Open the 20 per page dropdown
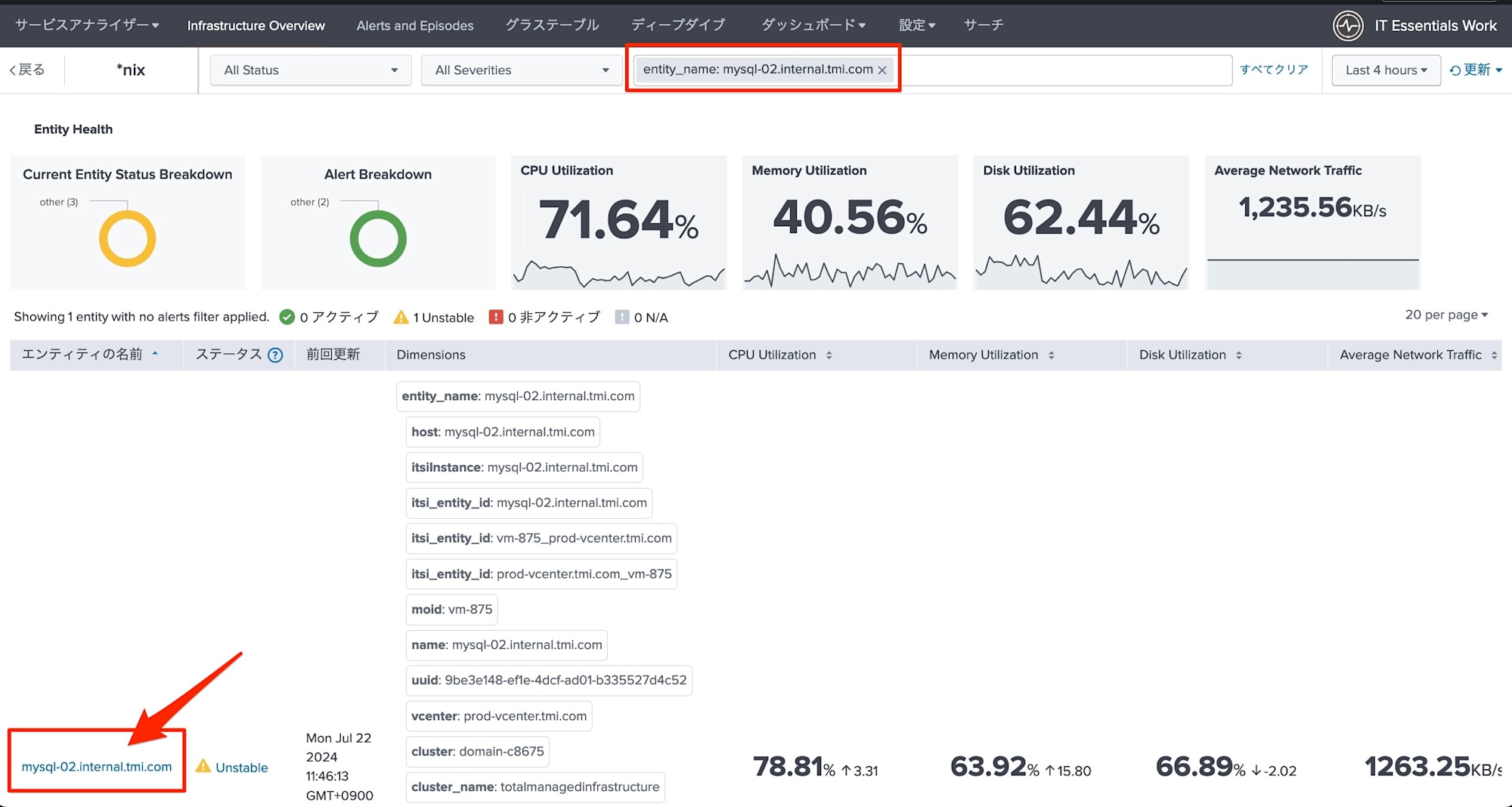Image resolution: width=1512 pixels, height=807 pixels. (1446, 315)
